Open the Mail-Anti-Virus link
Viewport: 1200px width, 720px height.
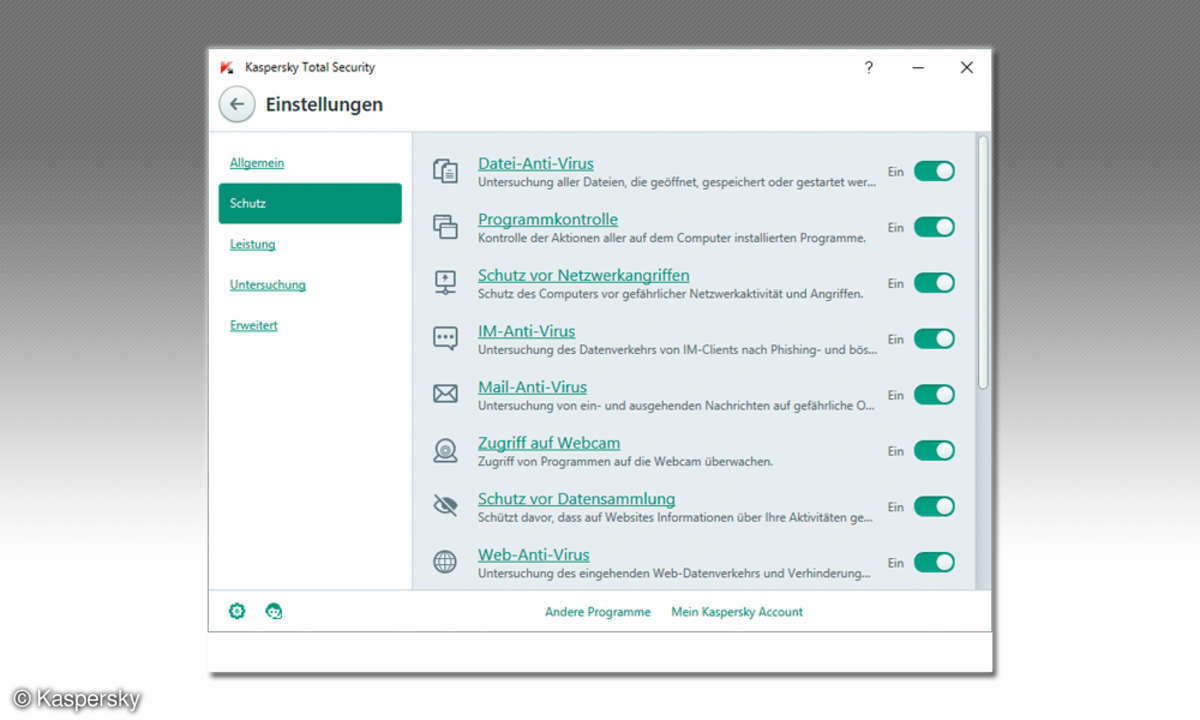point(533,387)
